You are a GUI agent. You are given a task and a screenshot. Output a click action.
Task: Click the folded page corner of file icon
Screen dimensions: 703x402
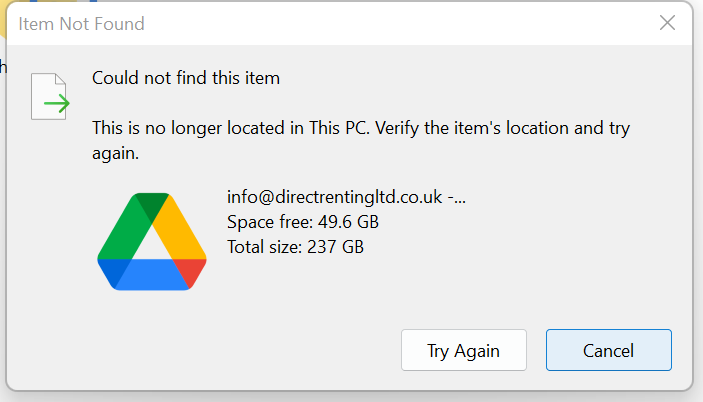click(61, 79)
